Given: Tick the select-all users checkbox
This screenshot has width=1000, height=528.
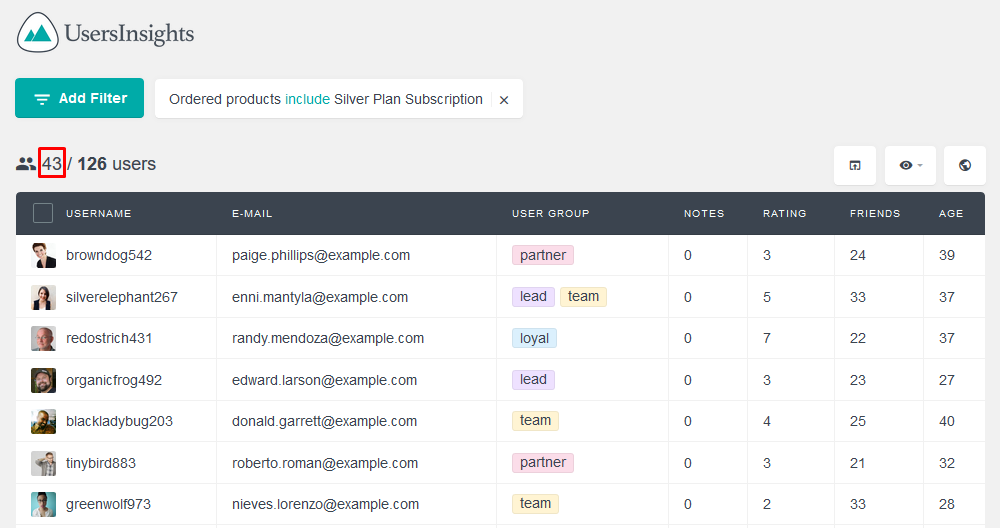Looking at the screenshot, I should [43, 213].
